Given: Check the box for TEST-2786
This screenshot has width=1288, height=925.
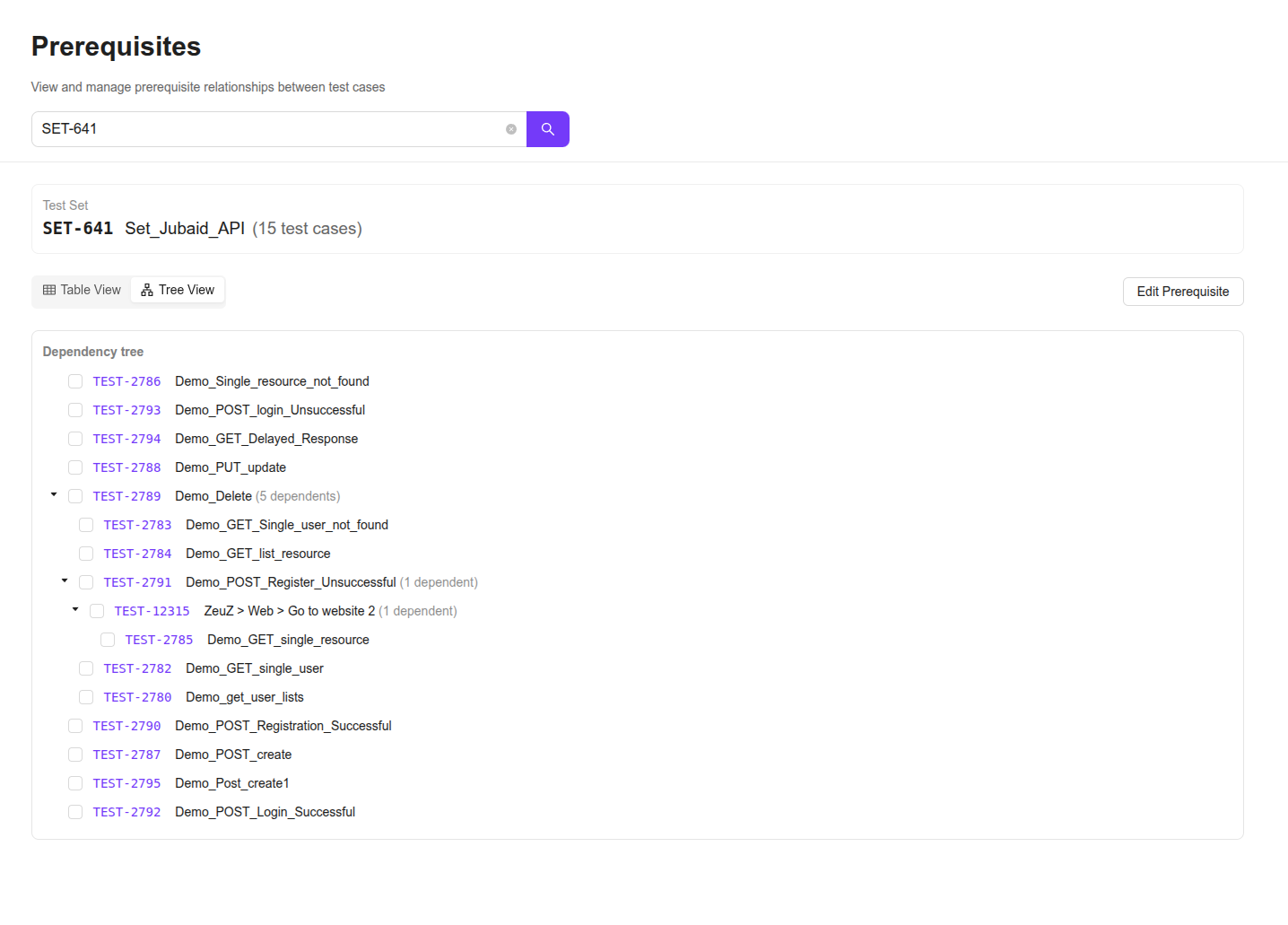Looking at the screenshot, I should click(75, 381).
